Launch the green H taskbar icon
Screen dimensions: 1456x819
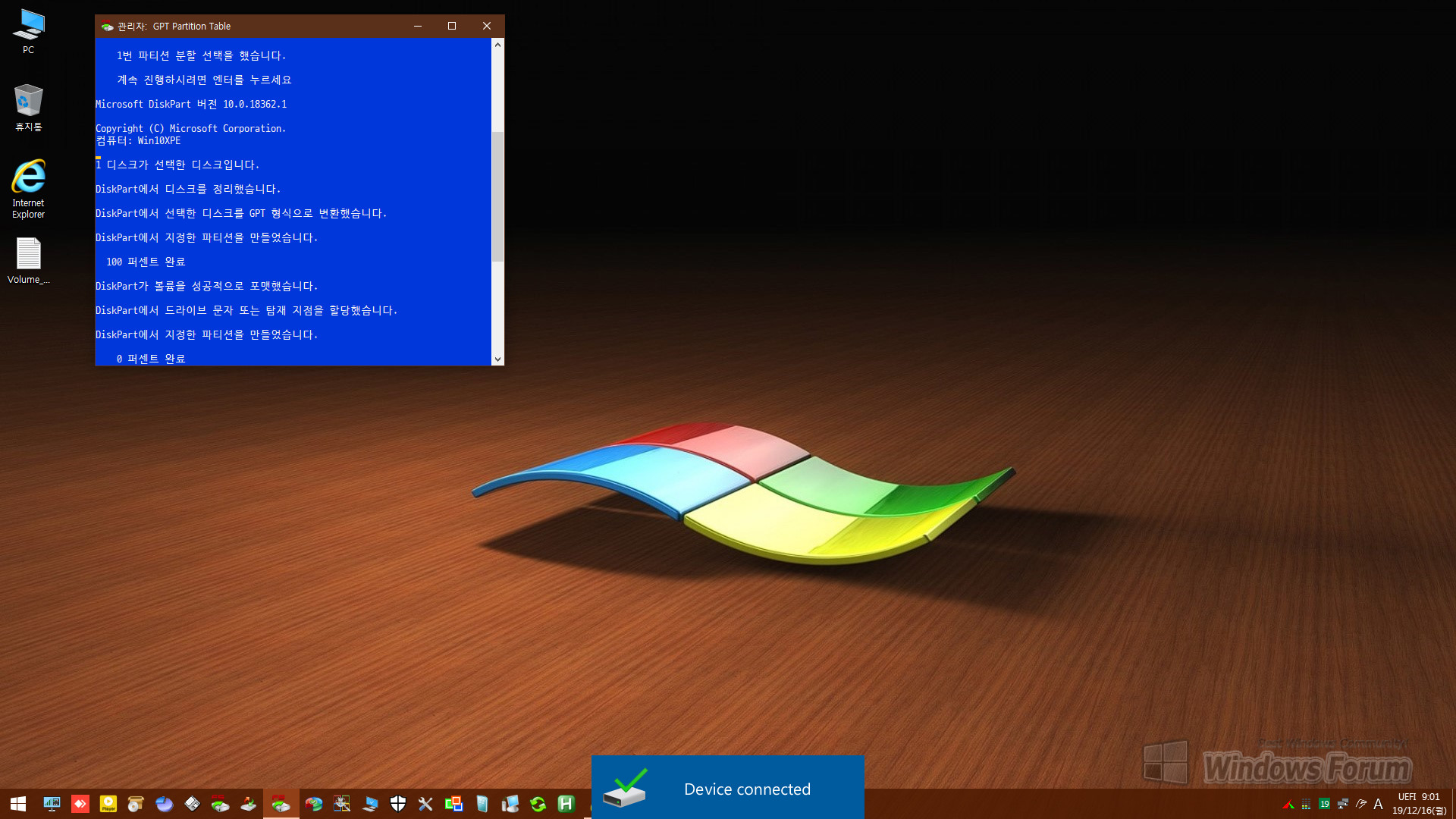[x=566, y=804]
